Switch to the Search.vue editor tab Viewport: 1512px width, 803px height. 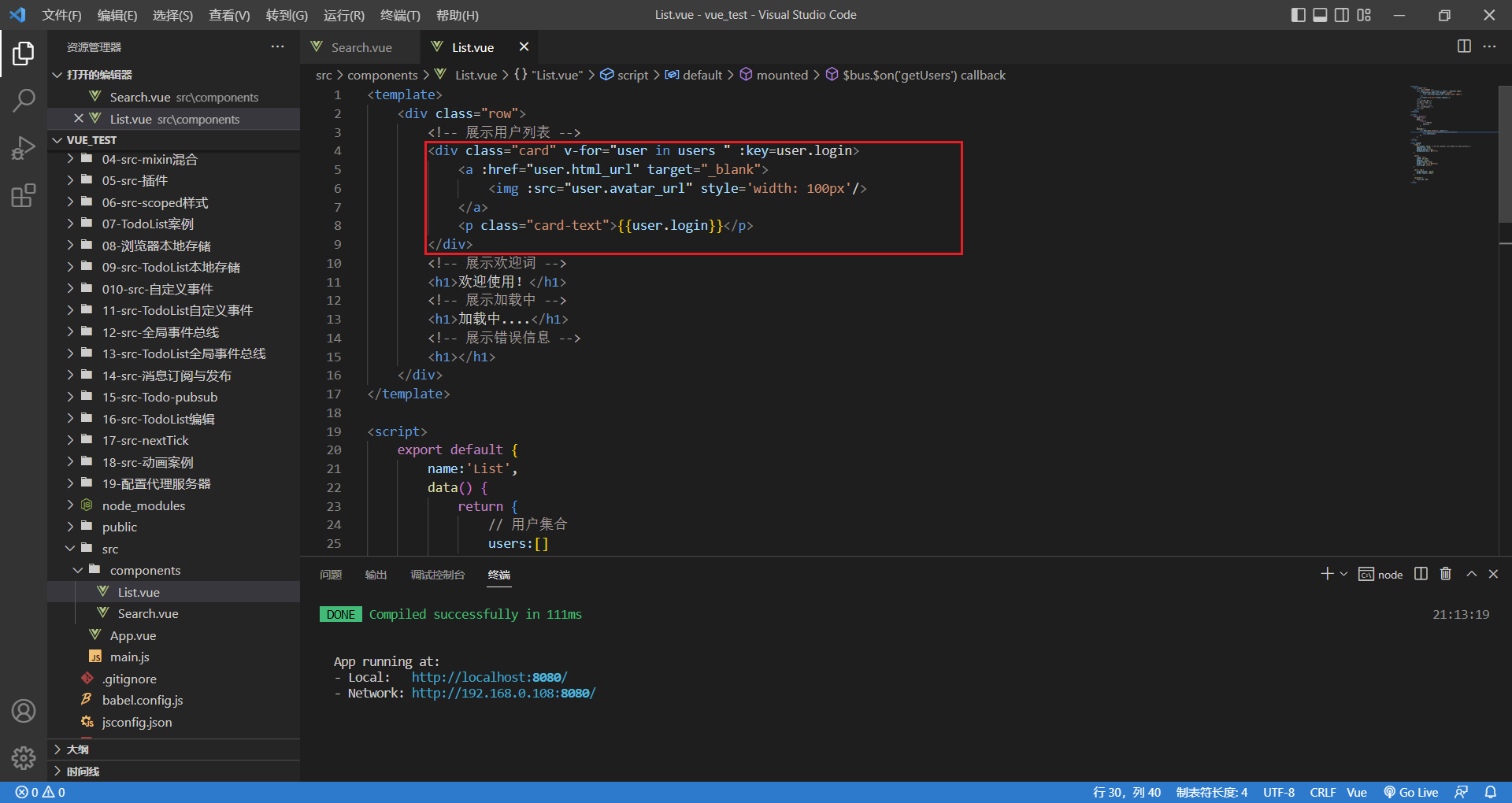click(361, 47)
